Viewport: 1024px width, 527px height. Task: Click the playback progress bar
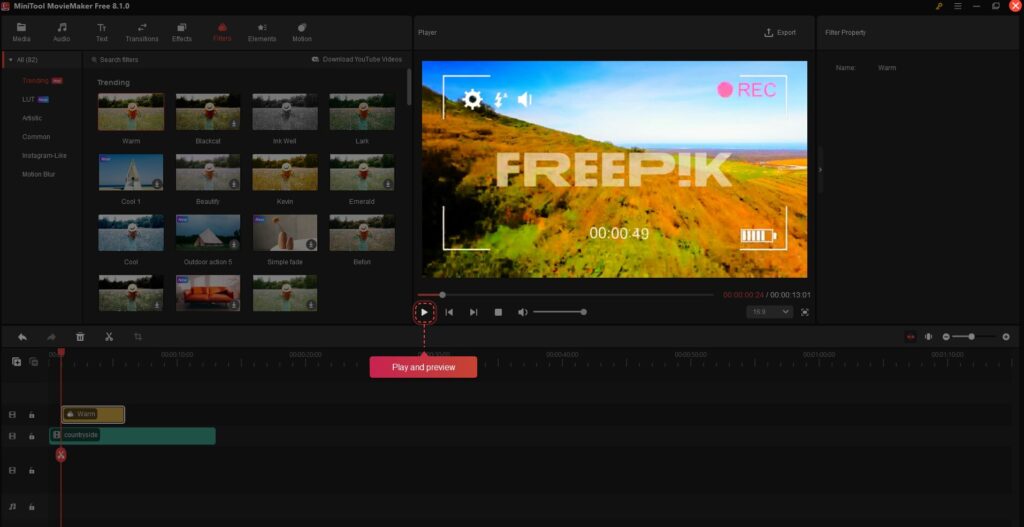pyautogui.click(x=566, y=295)
